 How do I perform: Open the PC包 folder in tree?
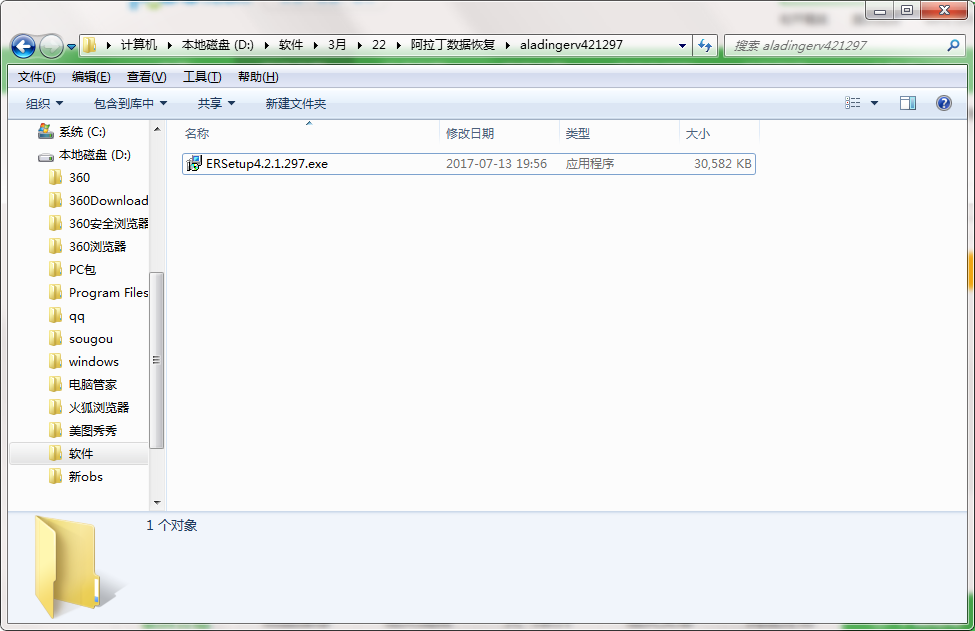coord(82,269)
